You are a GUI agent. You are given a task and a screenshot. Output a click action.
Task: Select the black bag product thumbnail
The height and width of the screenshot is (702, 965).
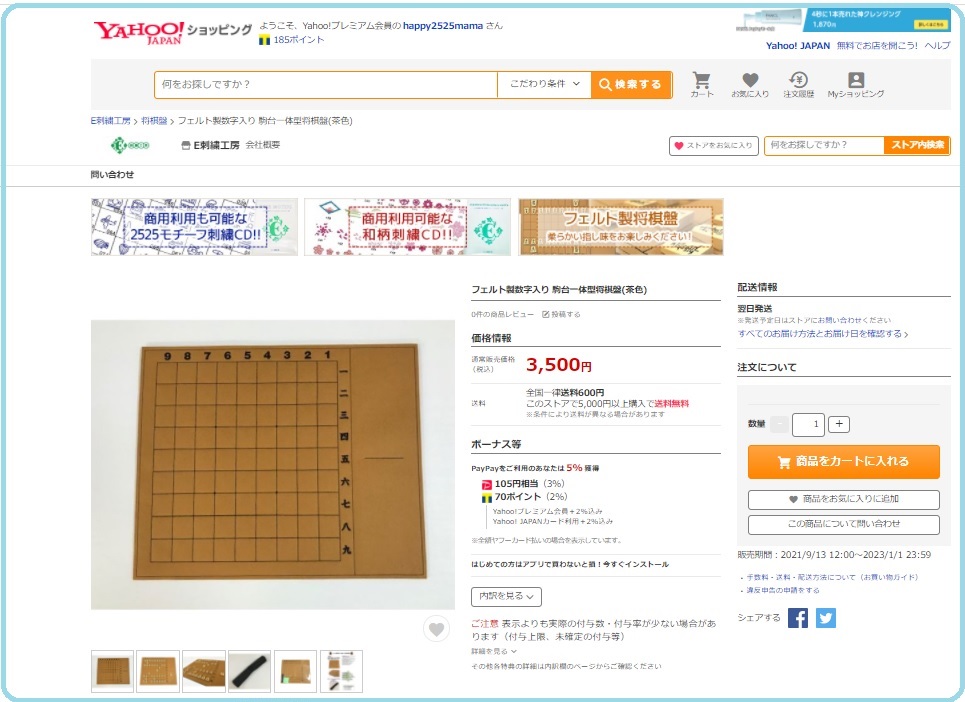[249, 671]
